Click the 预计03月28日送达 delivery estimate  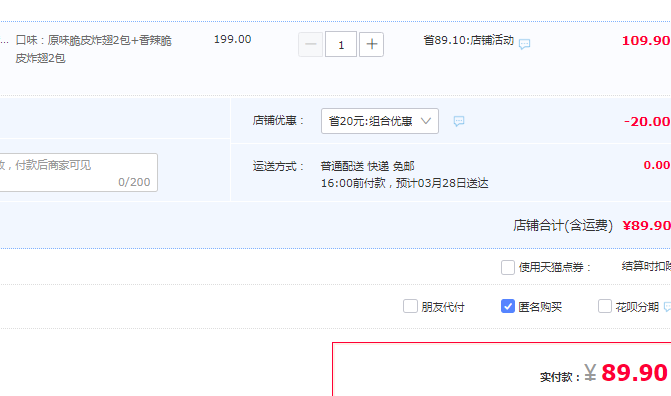coord(442,183)
